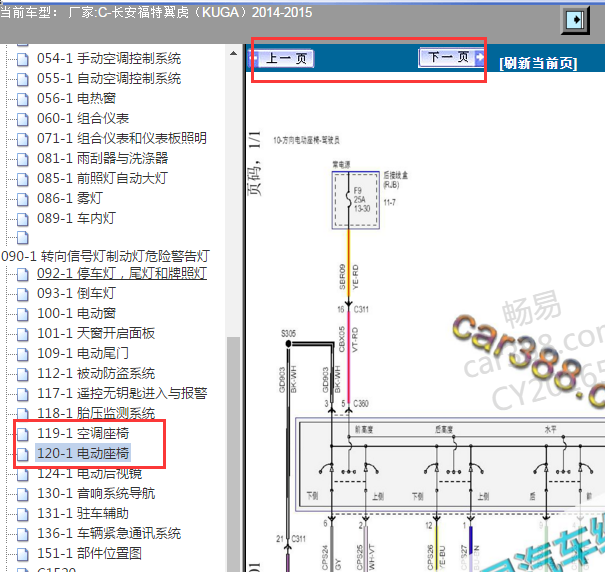Click page icon beside 086-1 雾灯
605x572 pixels.
coord(23,199)
